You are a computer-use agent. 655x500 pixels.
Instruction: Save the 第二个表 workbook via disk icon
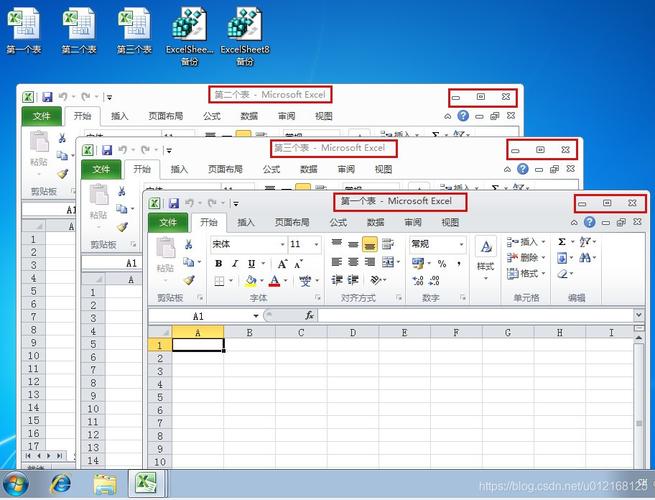click(47, 97)
